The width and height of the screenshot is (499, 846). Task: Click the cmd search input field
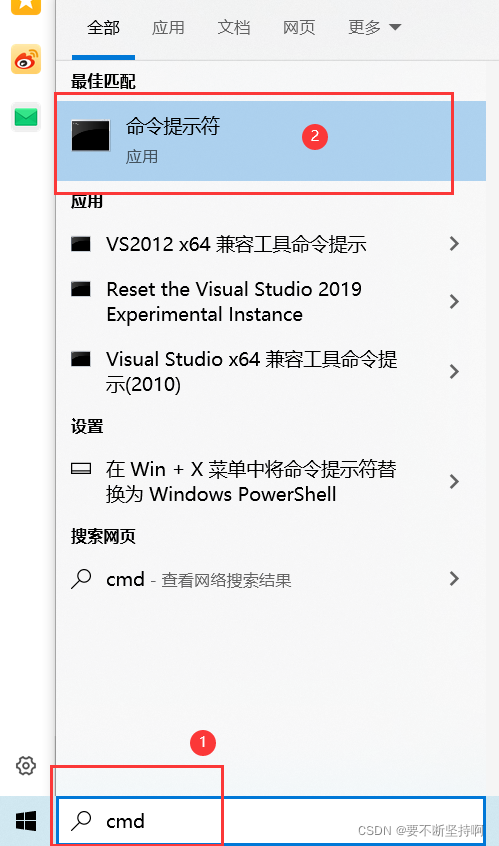click(271, 821)
